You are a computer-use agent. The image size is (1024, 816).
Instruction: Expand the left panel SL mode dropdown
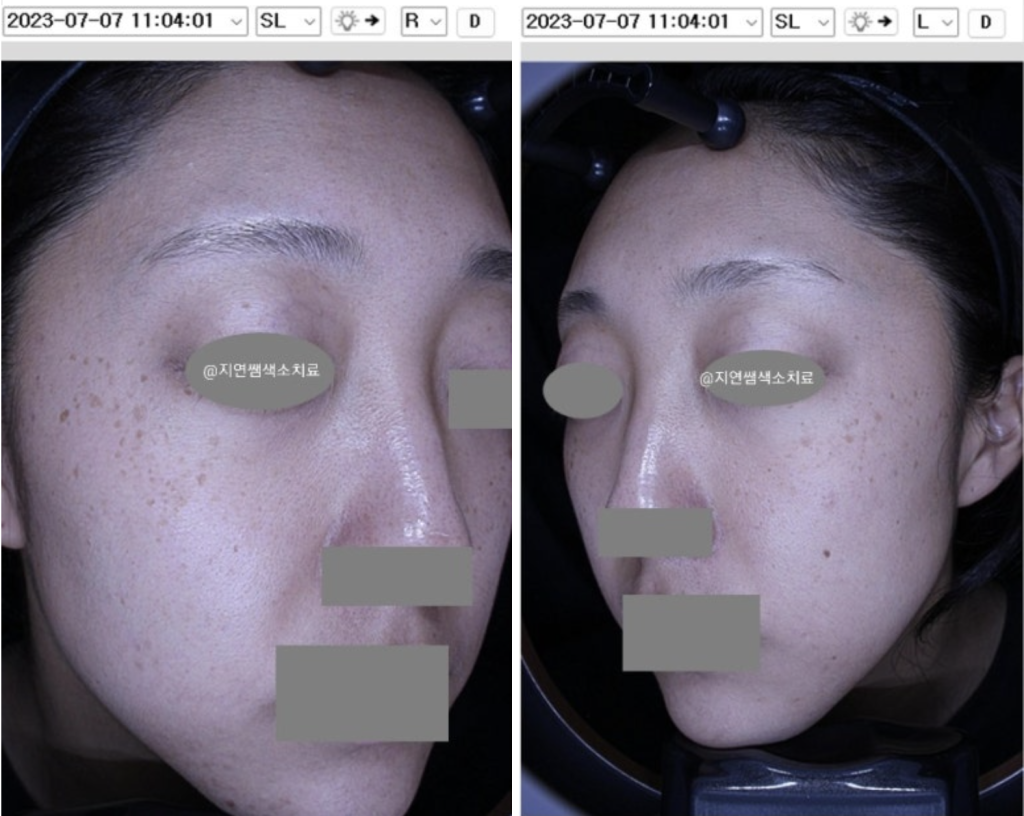[288, 21]
